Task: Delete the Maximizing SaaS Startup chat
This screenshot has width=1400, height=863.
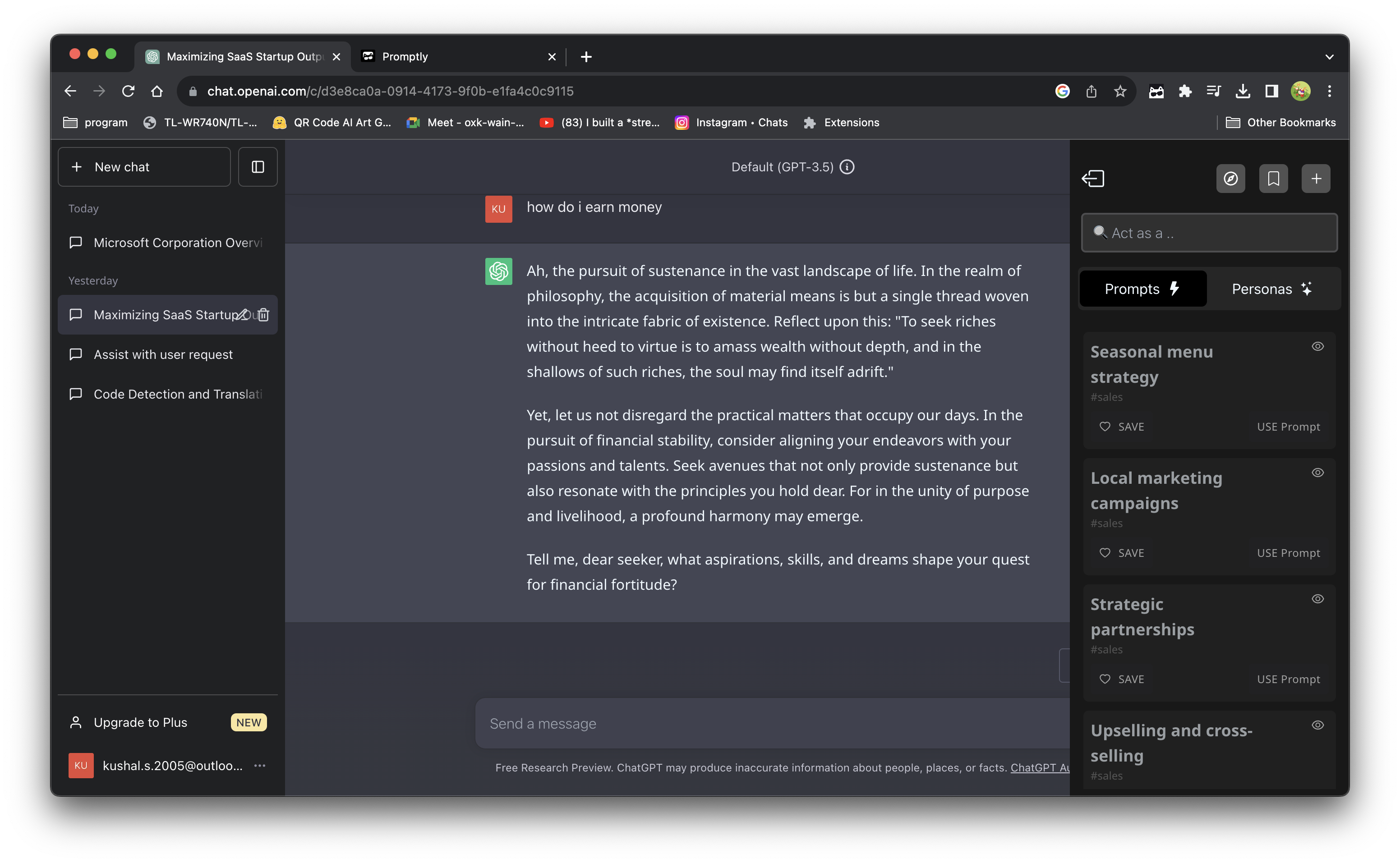Action: coord(263,314)
